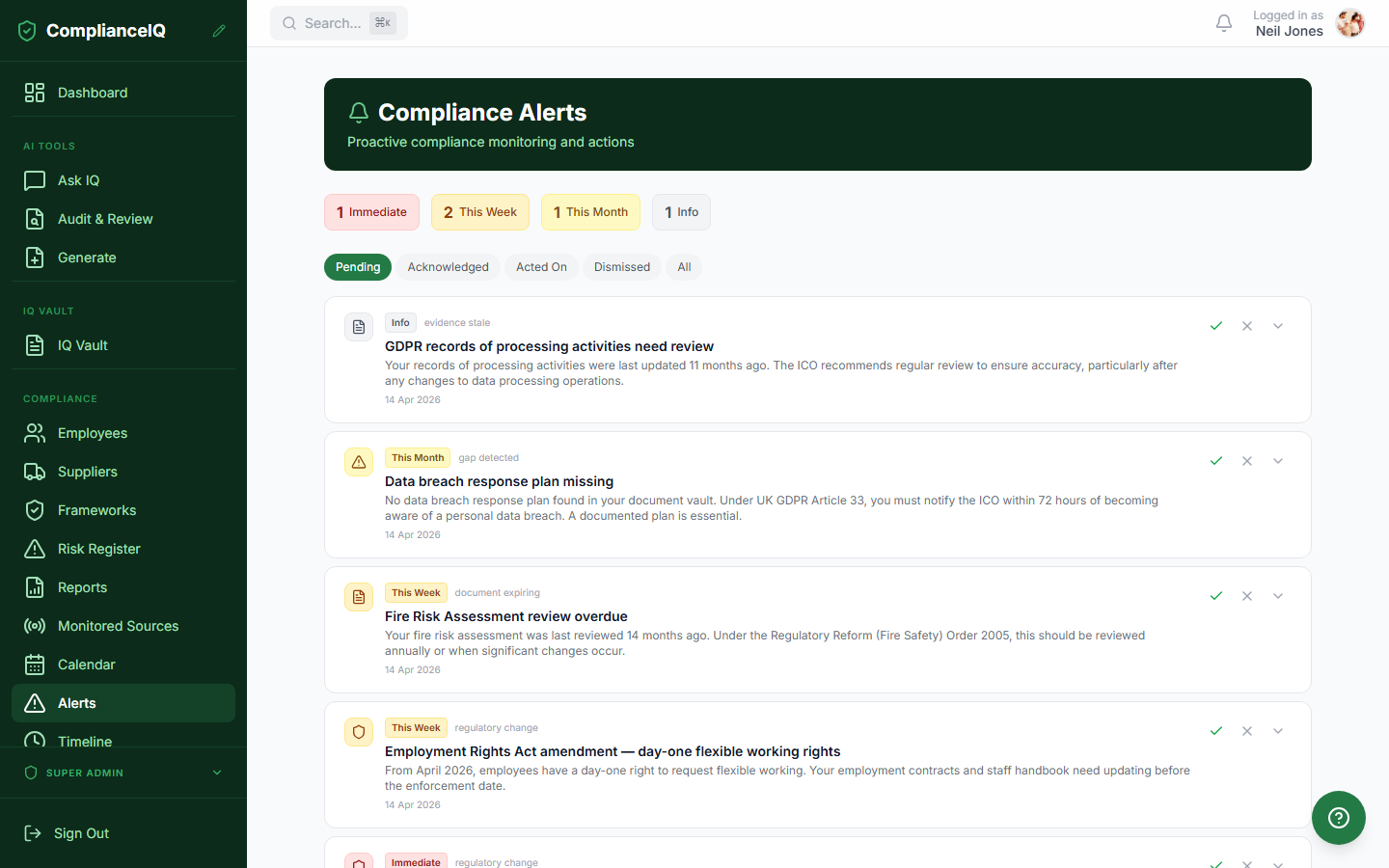The image size is (1389, 868).
Task: Click Sign Out
Action: [81, 833]
